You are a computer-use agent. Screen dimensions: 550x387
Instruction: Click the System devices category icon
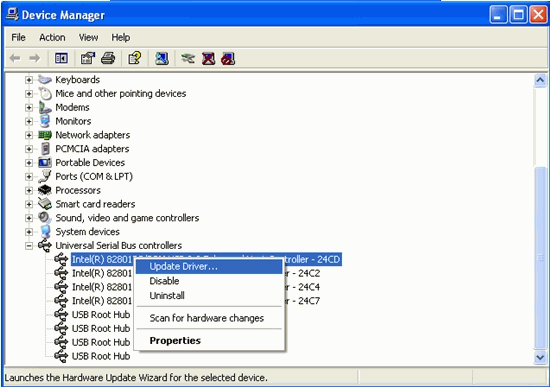[45, 232]
